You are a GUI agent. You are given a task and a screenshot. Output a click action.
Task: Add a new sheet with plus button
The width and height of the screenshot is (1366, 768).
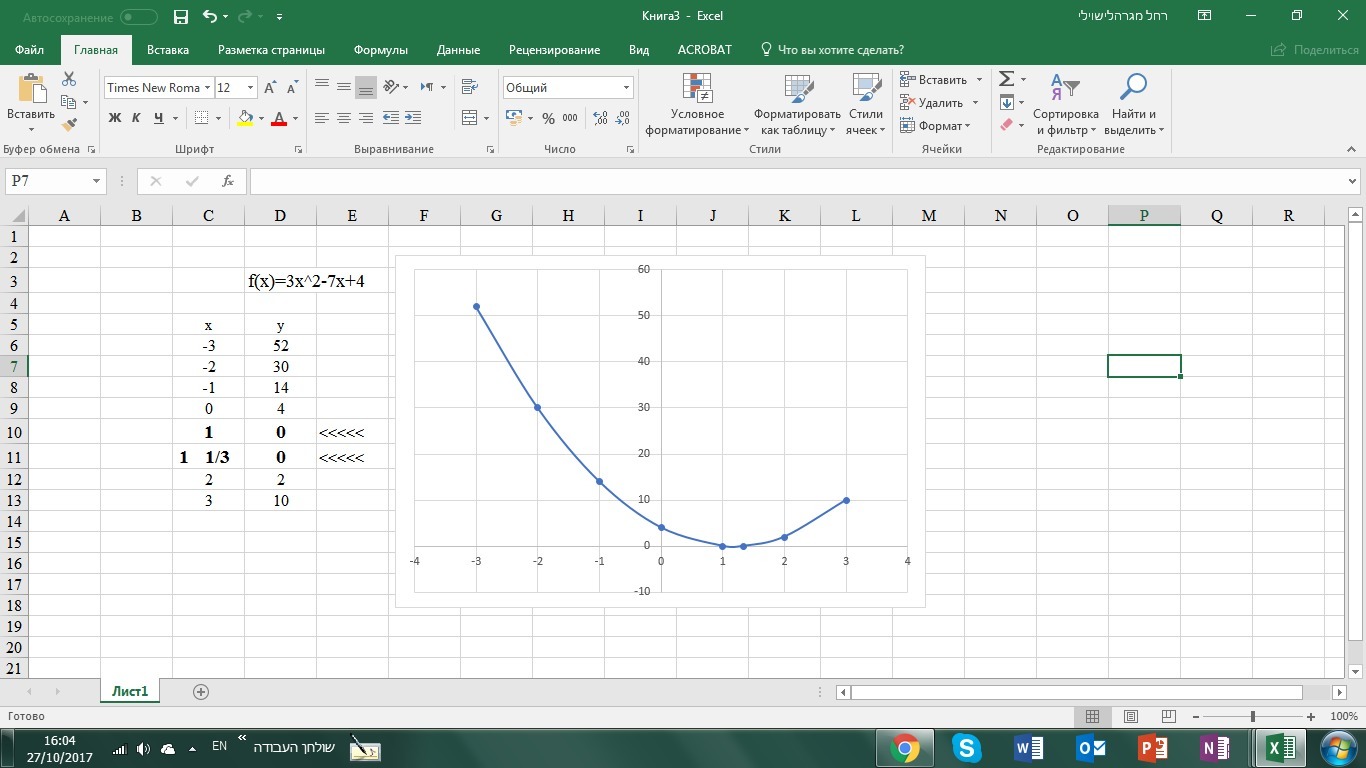201,692
